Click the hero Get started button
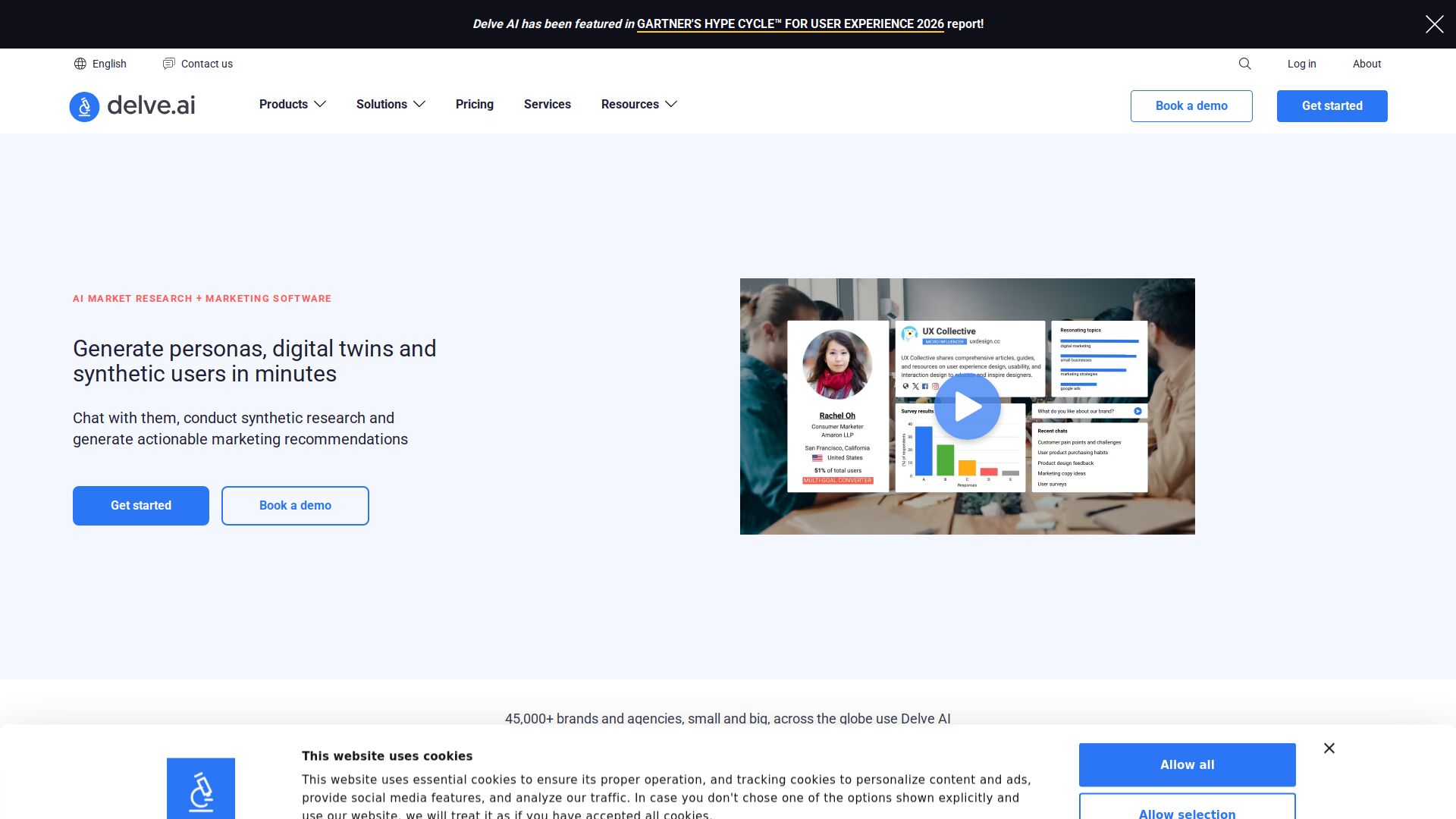The image size is (1456, 819). pos(141,506)
